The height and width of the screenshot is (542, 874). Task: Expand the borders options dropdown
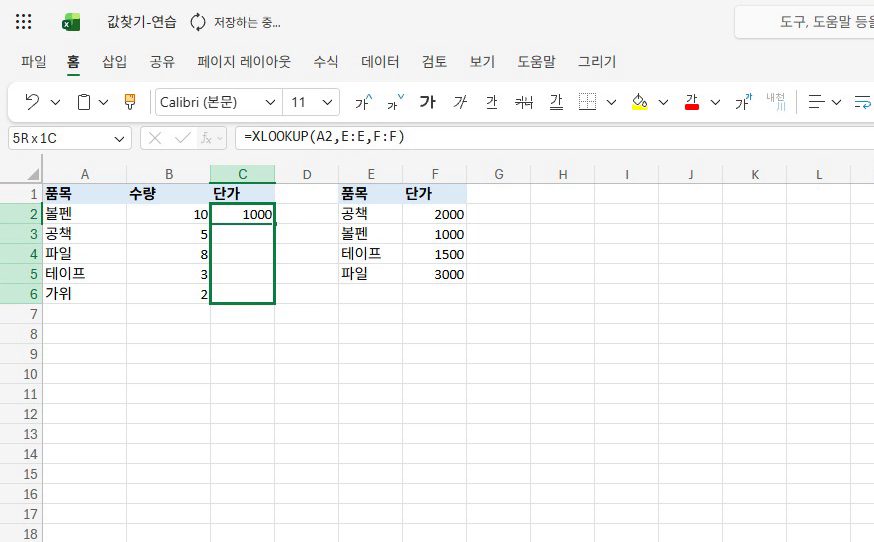click(x=611, y=102)
